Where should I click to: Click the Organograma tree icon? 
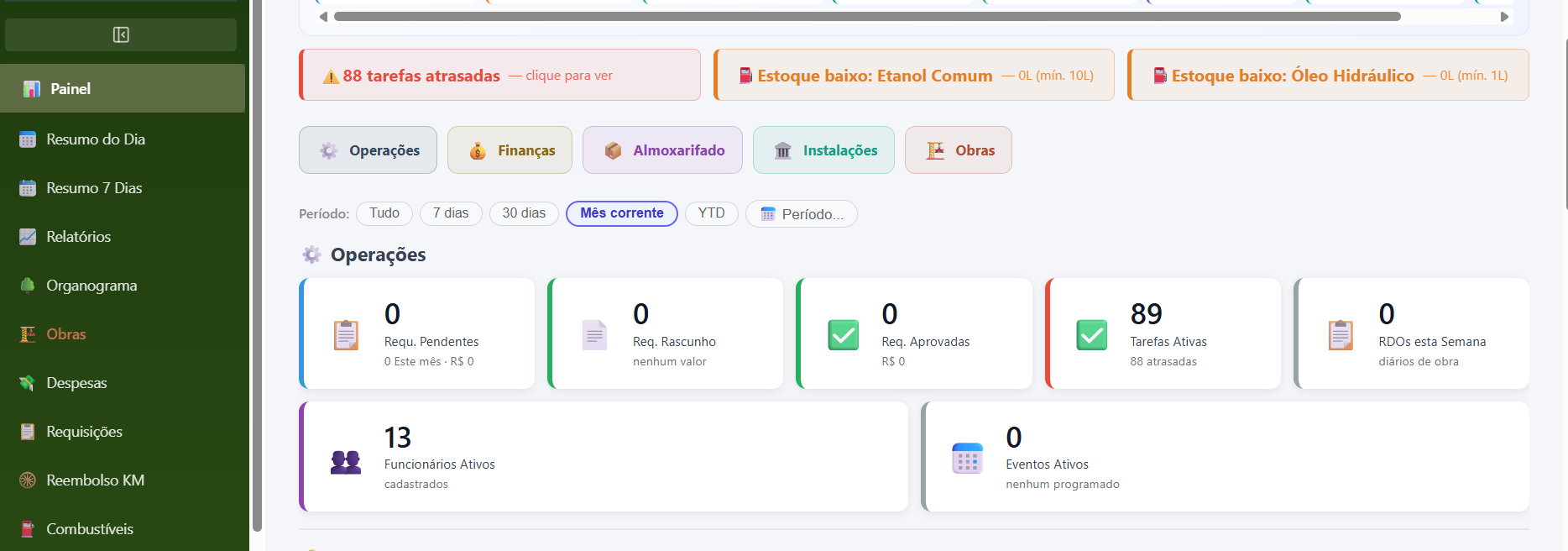coord(28,286)
